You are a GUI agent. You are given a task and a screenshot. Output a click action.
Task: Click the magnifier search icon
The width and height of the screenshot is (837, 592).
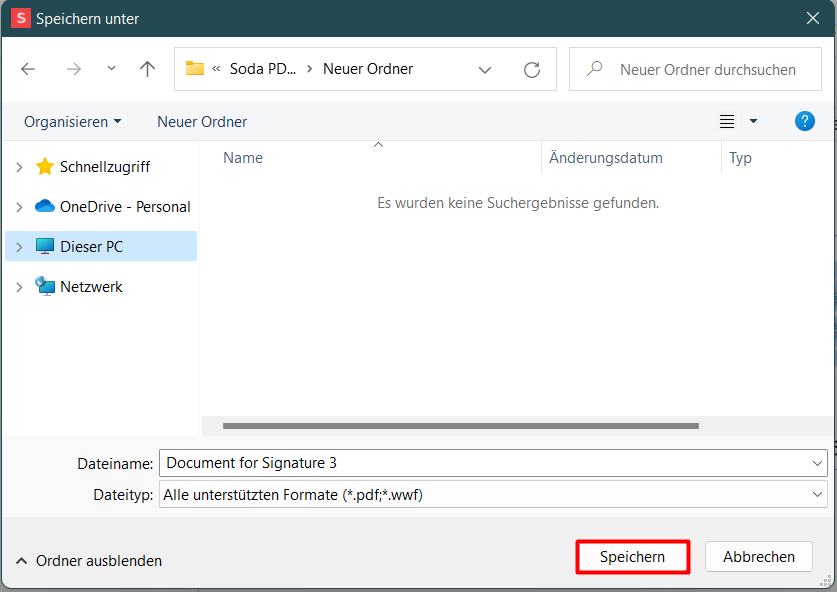pos(594,69)
